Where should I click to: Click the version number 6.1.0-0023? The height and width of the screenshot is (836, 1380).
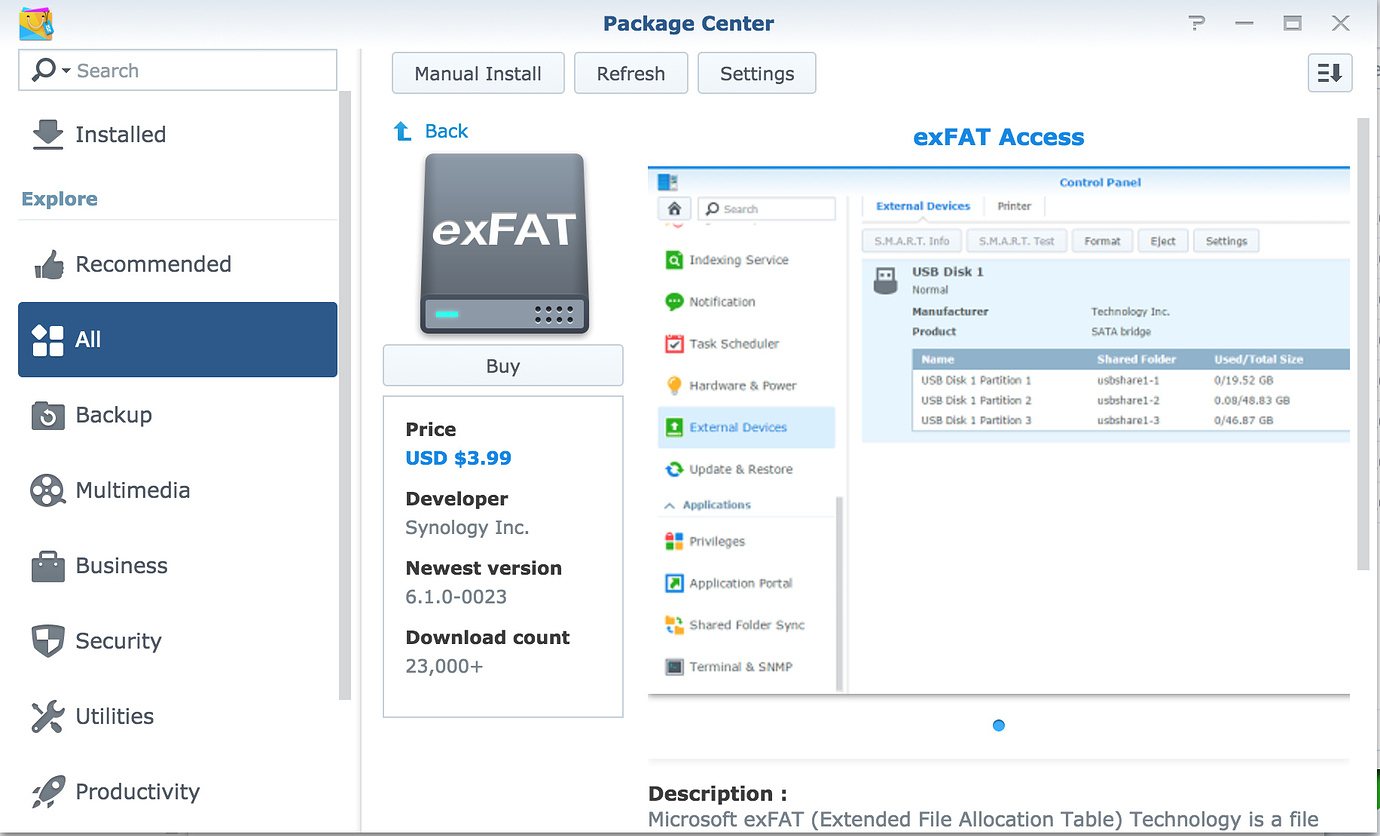tap(456, 597)
